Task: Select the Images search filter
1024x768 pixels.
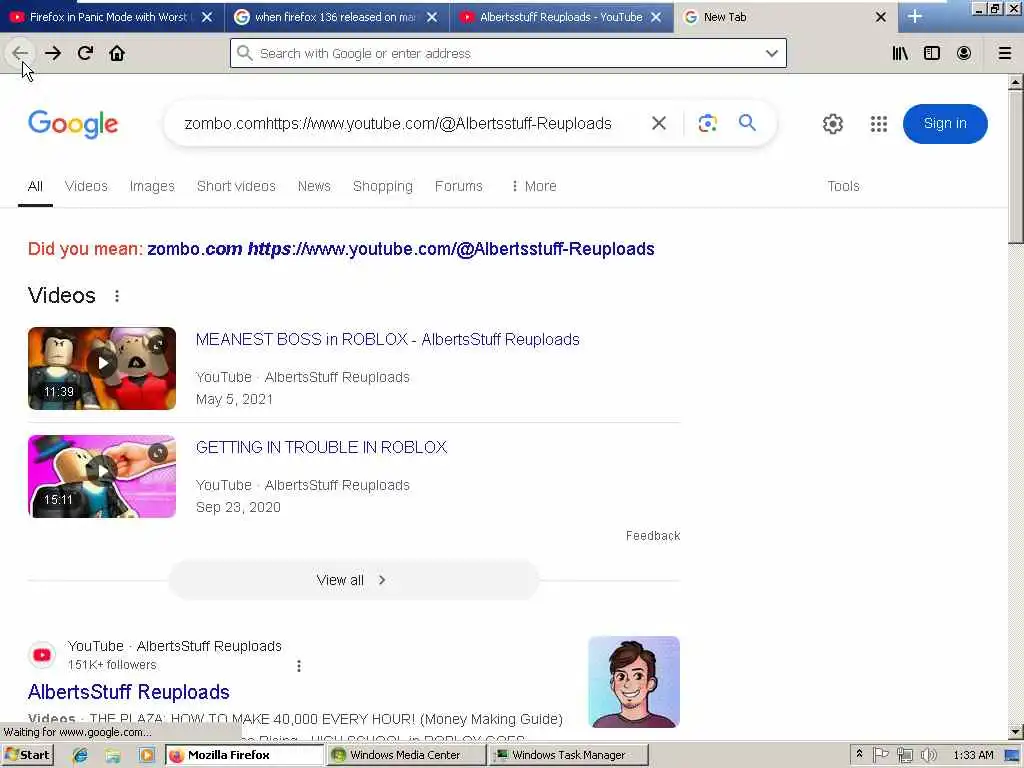Action: [152, 186]
